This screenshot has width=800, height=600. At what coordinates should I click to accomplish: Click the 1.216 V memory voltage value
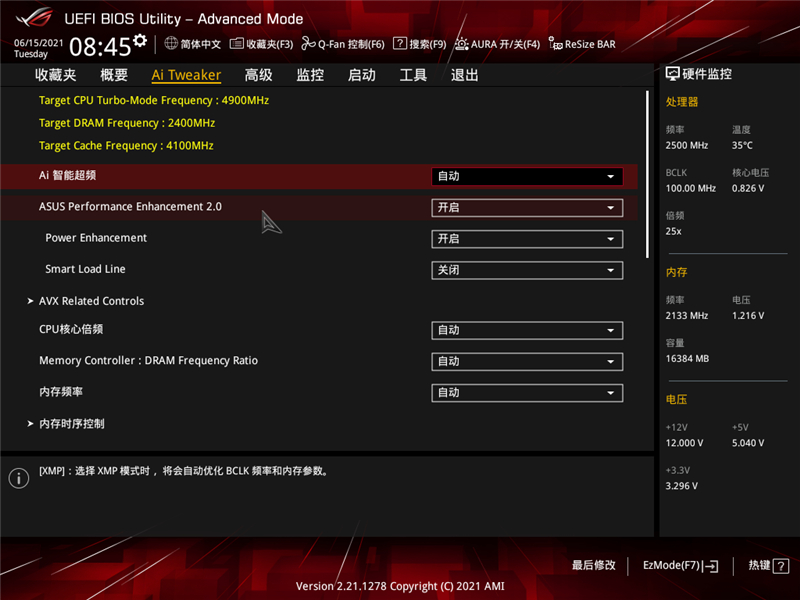(748, 316)
